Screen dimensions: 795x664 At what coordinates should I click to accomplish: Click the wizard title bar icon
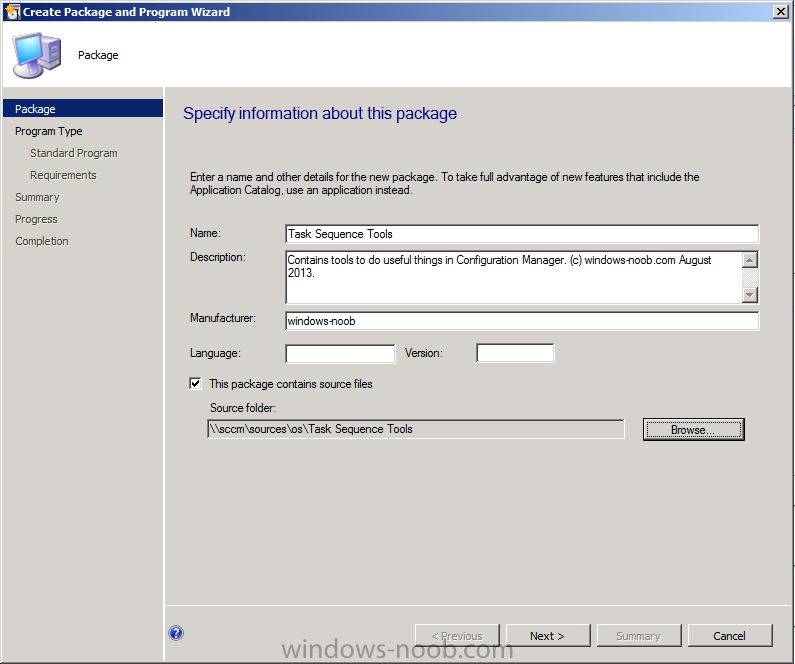point(13,12)
